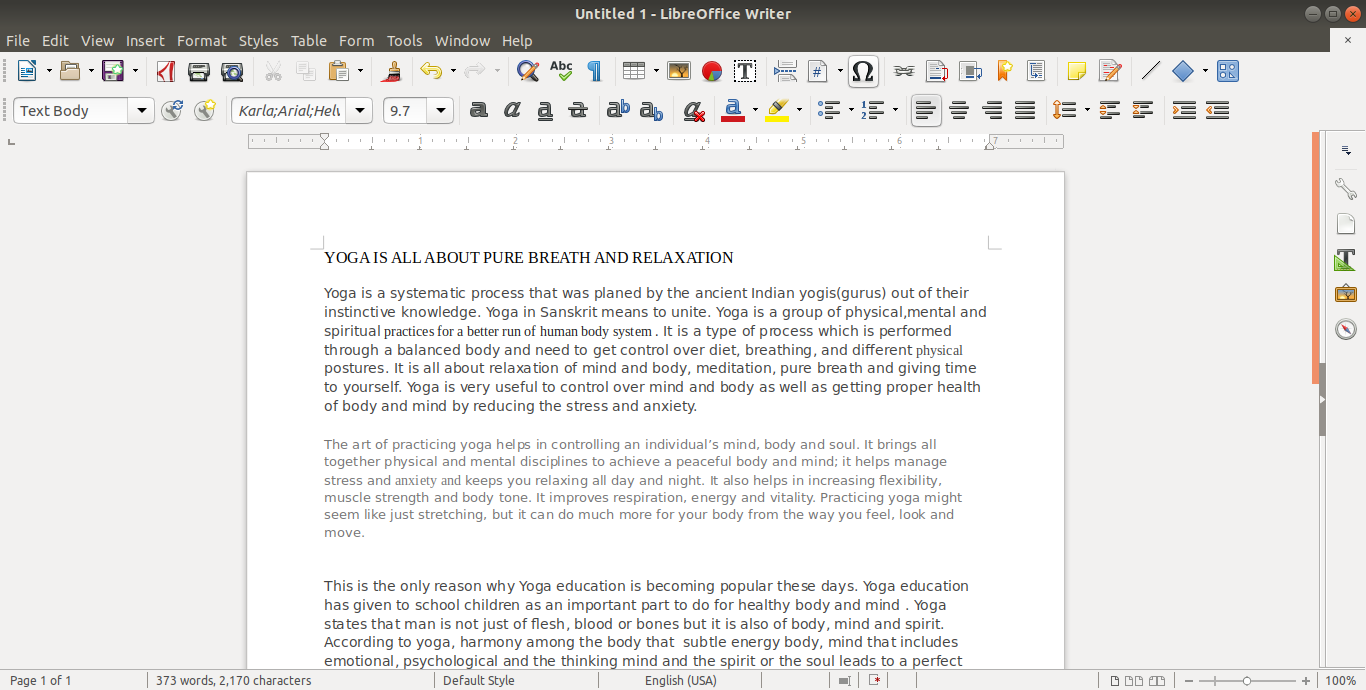The width and height of the screenshot is (1366, 690).
Task: Click the Clear Direct Formatting icon
Action: [694, 111]
